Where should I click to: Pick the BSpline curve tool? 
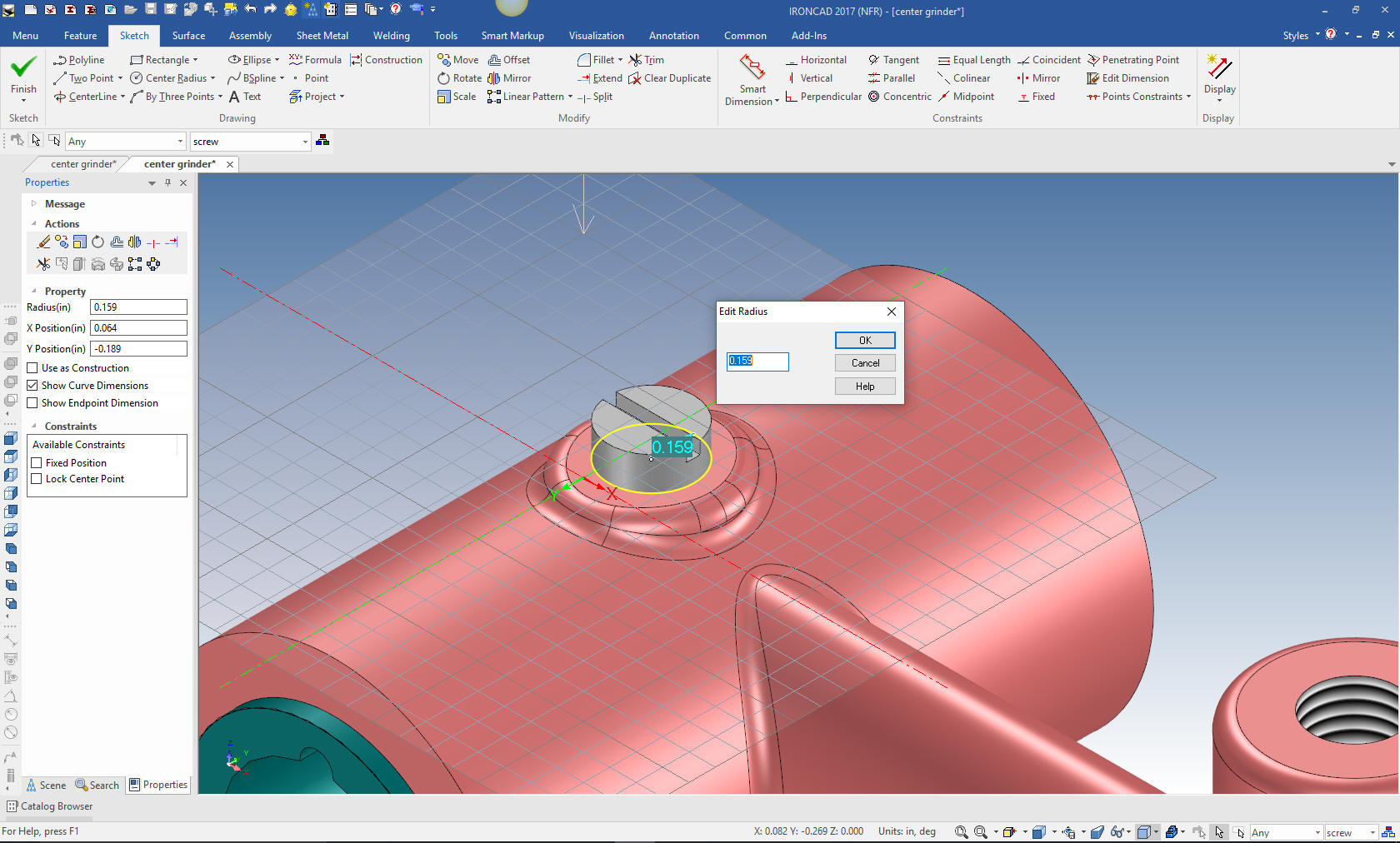[x=252, y=78]
